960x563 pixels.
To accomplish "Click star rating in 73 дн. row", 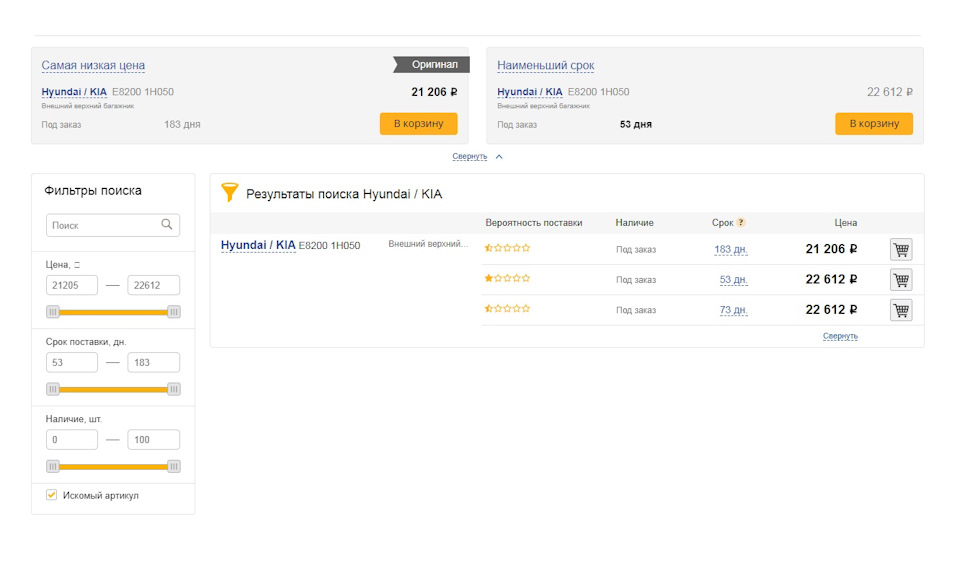I will pyautogui.click(x=507, y=308).
